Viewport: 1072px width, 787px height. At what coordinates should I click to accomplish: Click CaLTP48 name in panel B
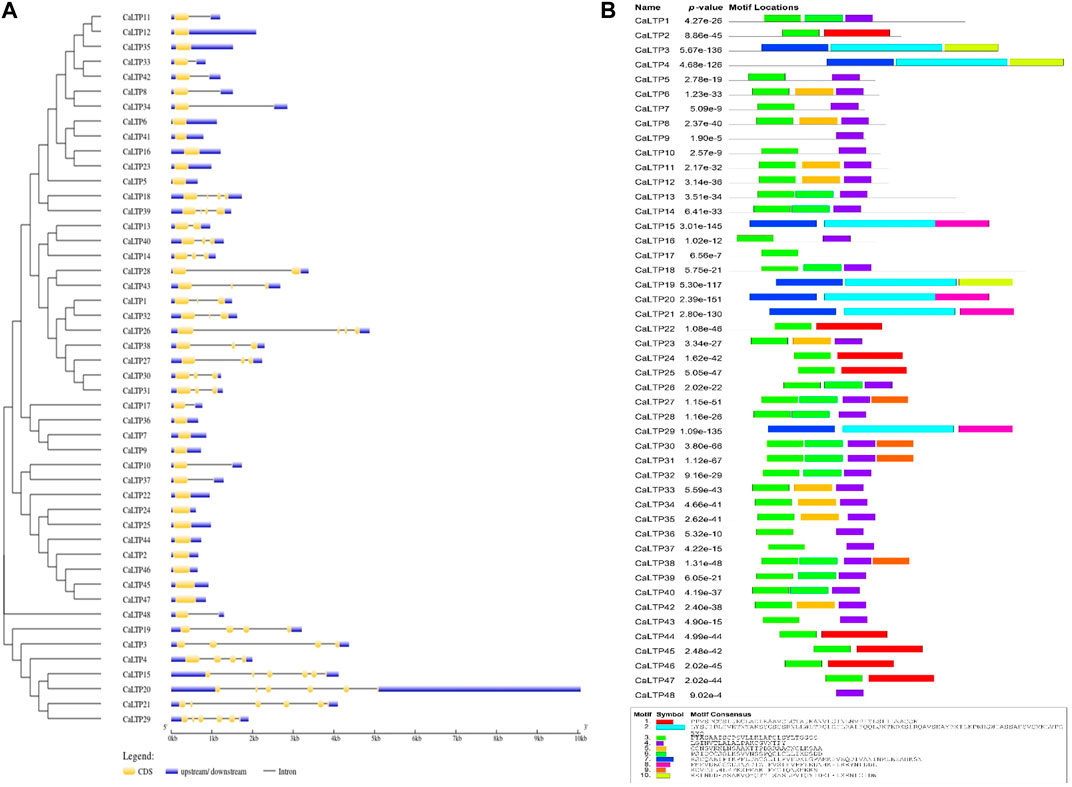coord(654,695)
